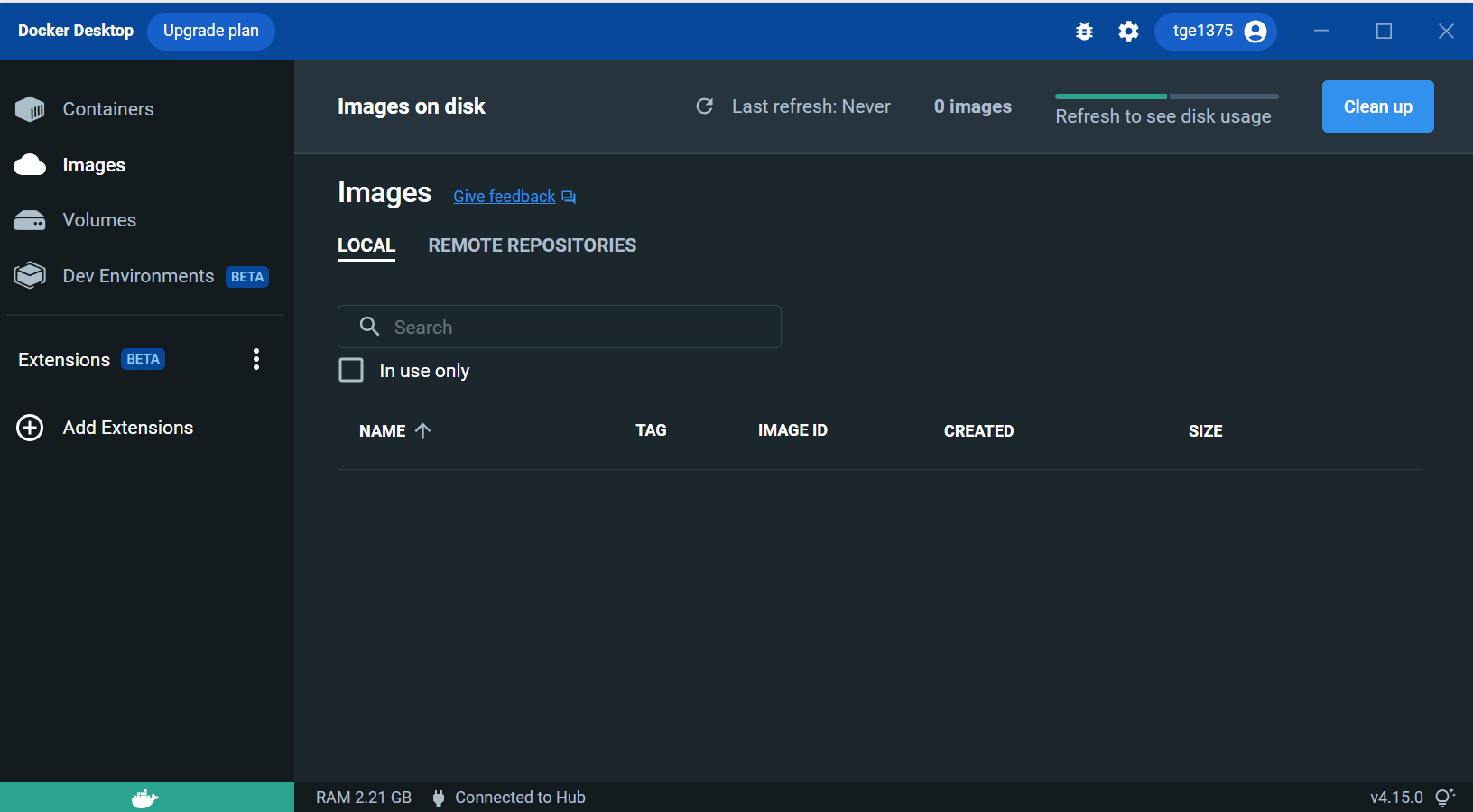Click the v4.15.0 version label
The height and width of the screenshot is (812, 1473).
[x=1396, y=798]
